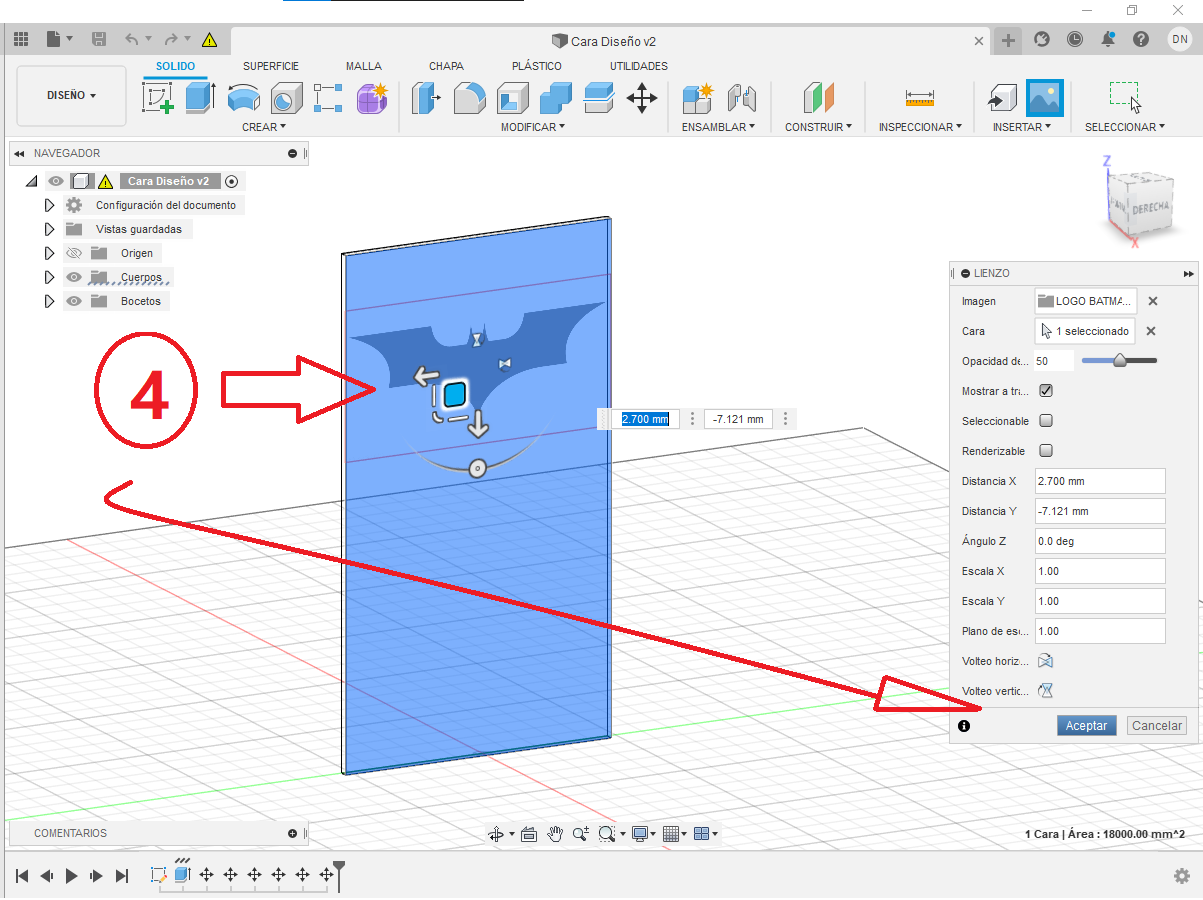Screen dimensions: 1203x900
Task: Switch to the UTILIDADES tab
Action: pyautogui.click(x=639, y=66)
